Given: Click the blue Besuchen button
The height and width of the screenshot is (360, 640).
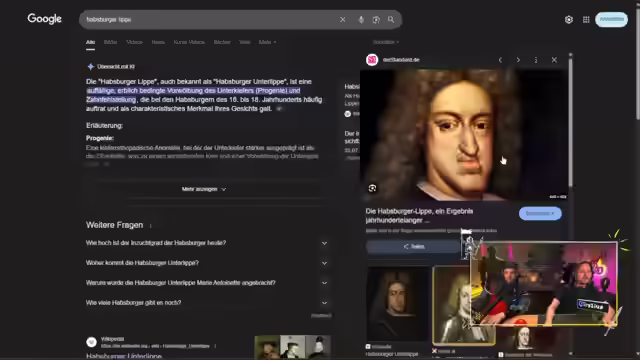Looking at the screenshot, I should pos(540,213).
